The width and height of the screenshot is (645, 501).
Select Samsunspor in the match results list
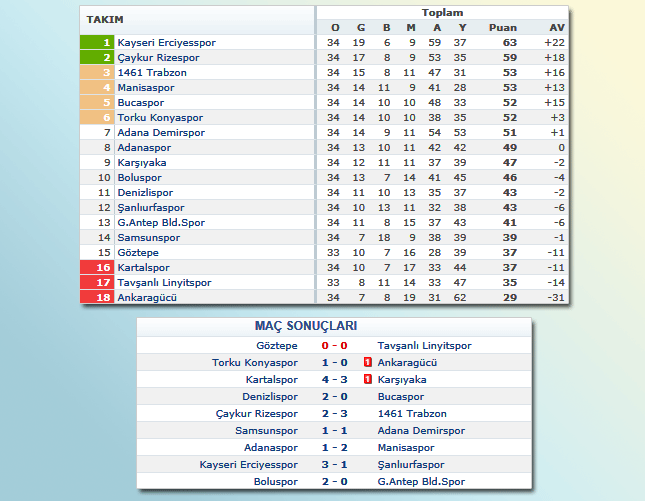(266, 430)
